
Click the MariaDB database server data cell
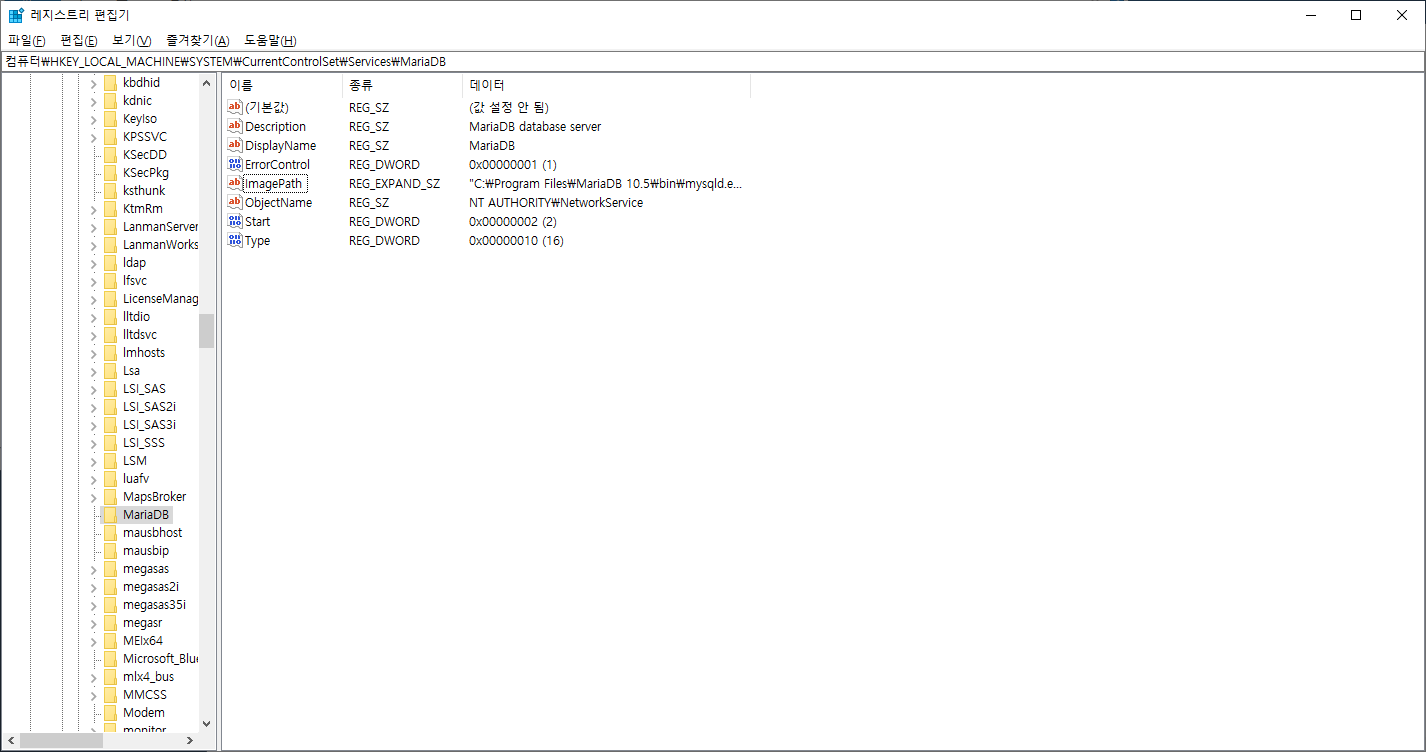click(535, 126)
